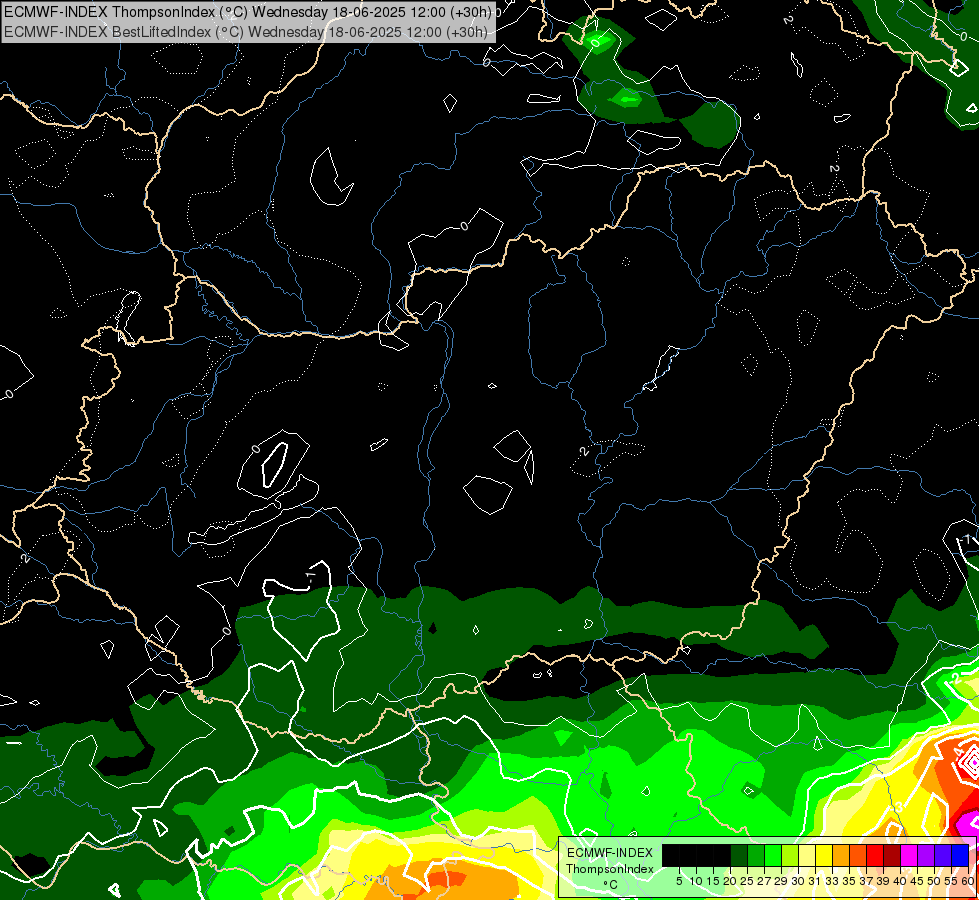Select the lime 29–30 legend swatch
Image resolution: width=979 pixels, height=900 pixels.
pos(790,856)
